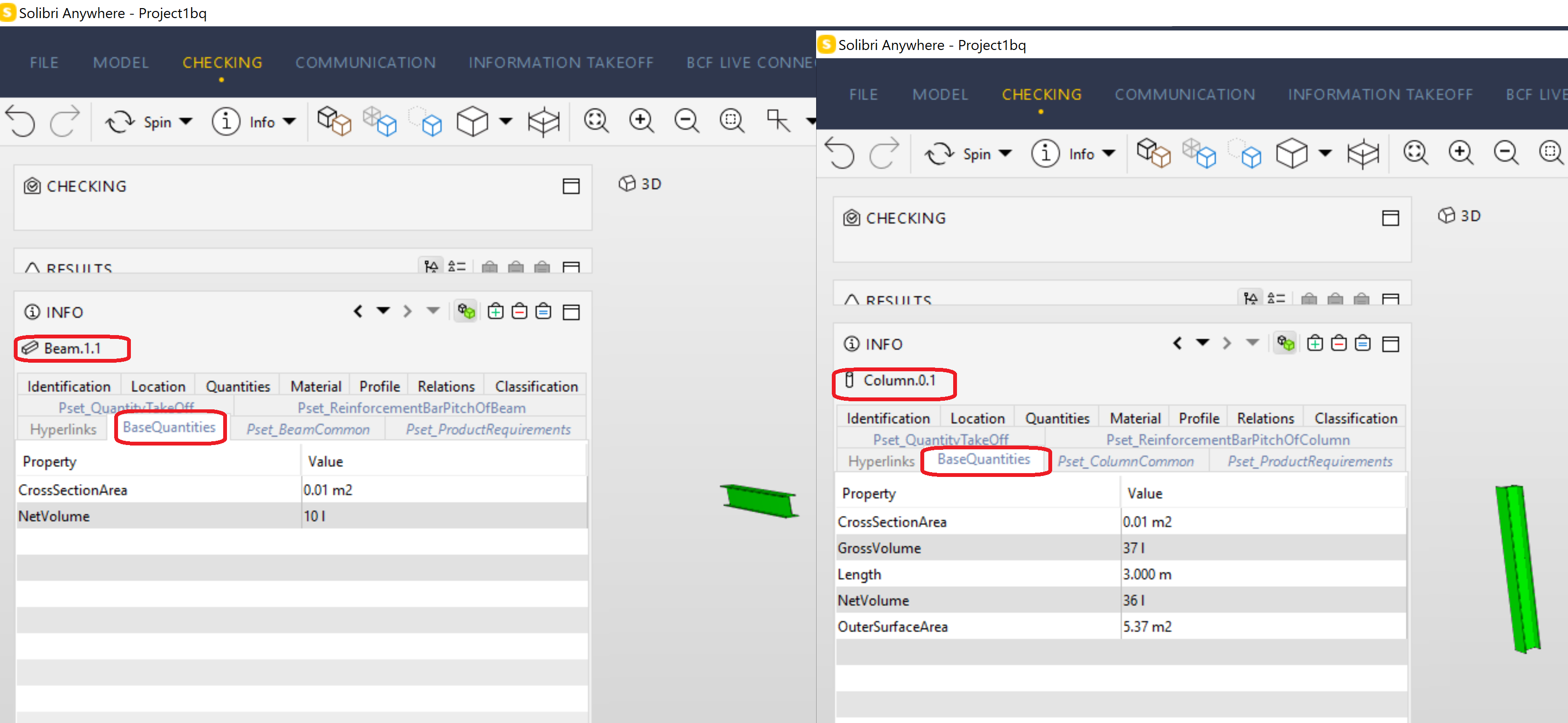Screen dimensions: 1568x723
Task: Select the Zoom Out tool
Action: [686, 120]
